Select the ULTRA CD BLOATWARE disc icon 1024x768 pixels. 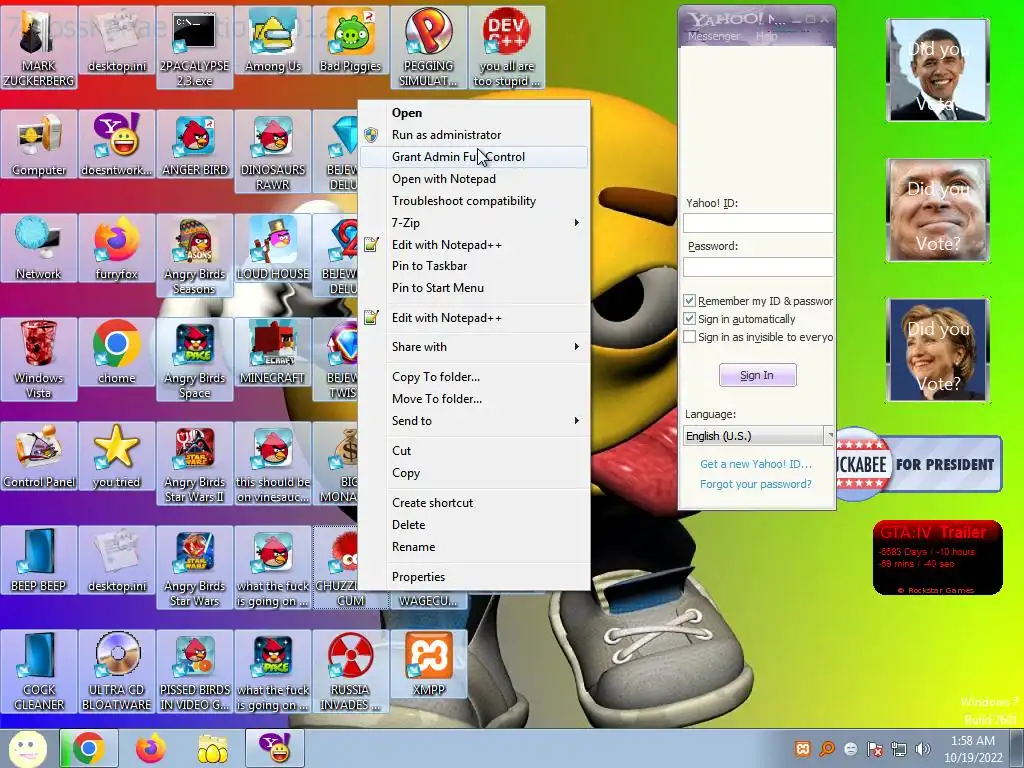pyautogui.click(x=116, y=671)
